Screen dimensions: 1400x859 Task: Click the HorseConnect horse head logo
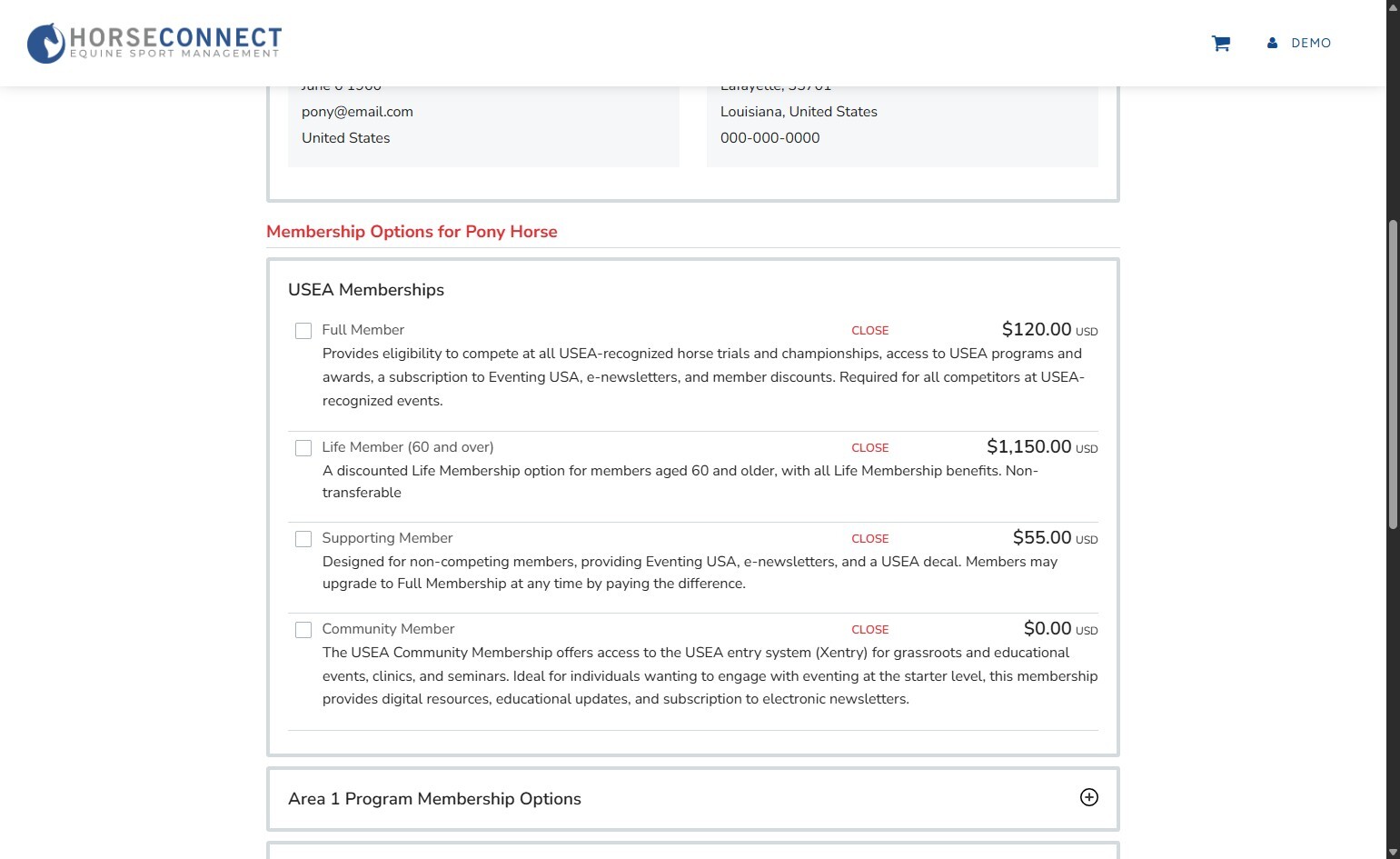tap(45, 43)
